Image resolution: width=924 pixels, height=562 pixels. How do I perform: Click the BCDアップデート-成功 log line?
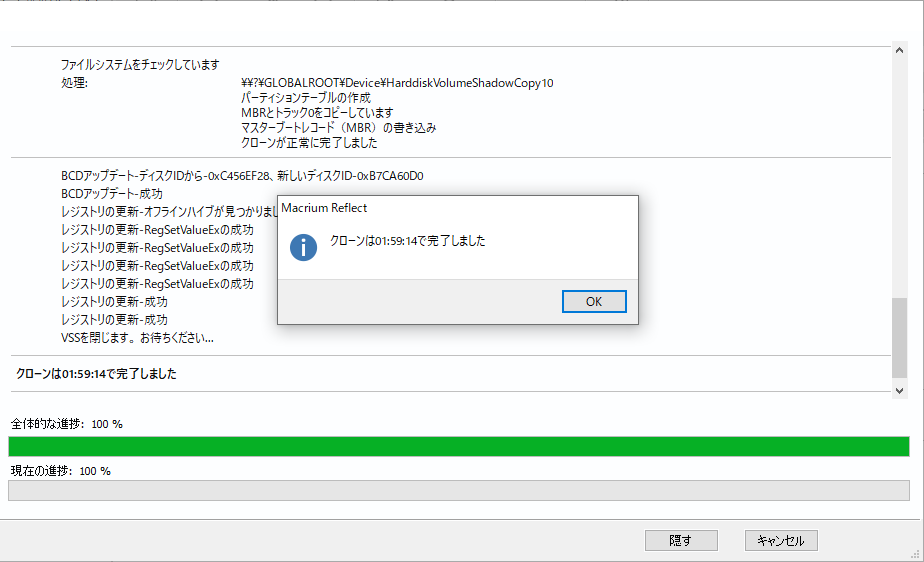112,194
